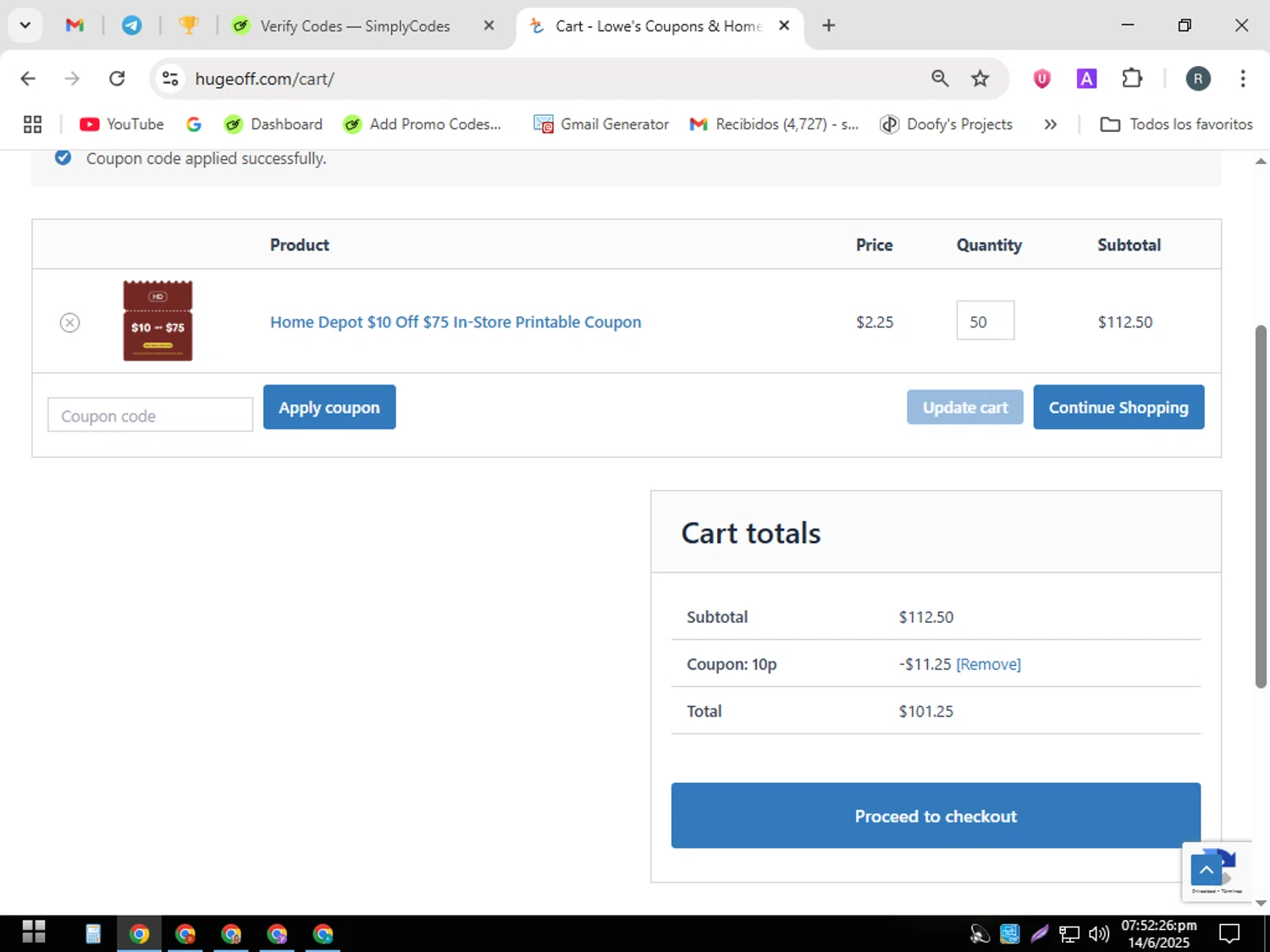The width and height of the screenshot is (1270, 952).
Task: Open Doofy's Projects bookmark
Action: pos(947,124)
